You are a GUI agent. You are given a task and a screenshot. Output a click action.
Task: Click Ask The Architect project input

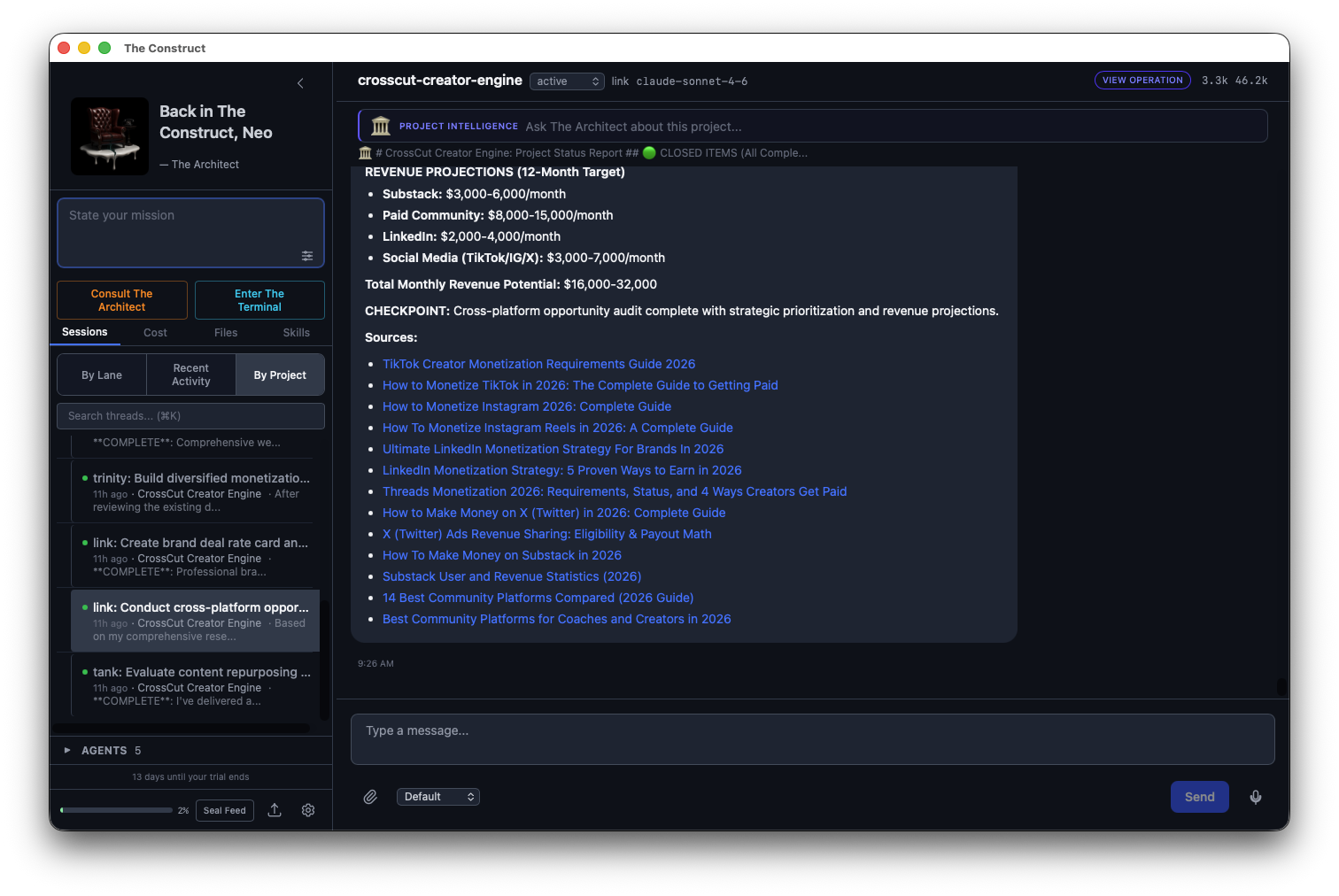[x=812, y=127]
